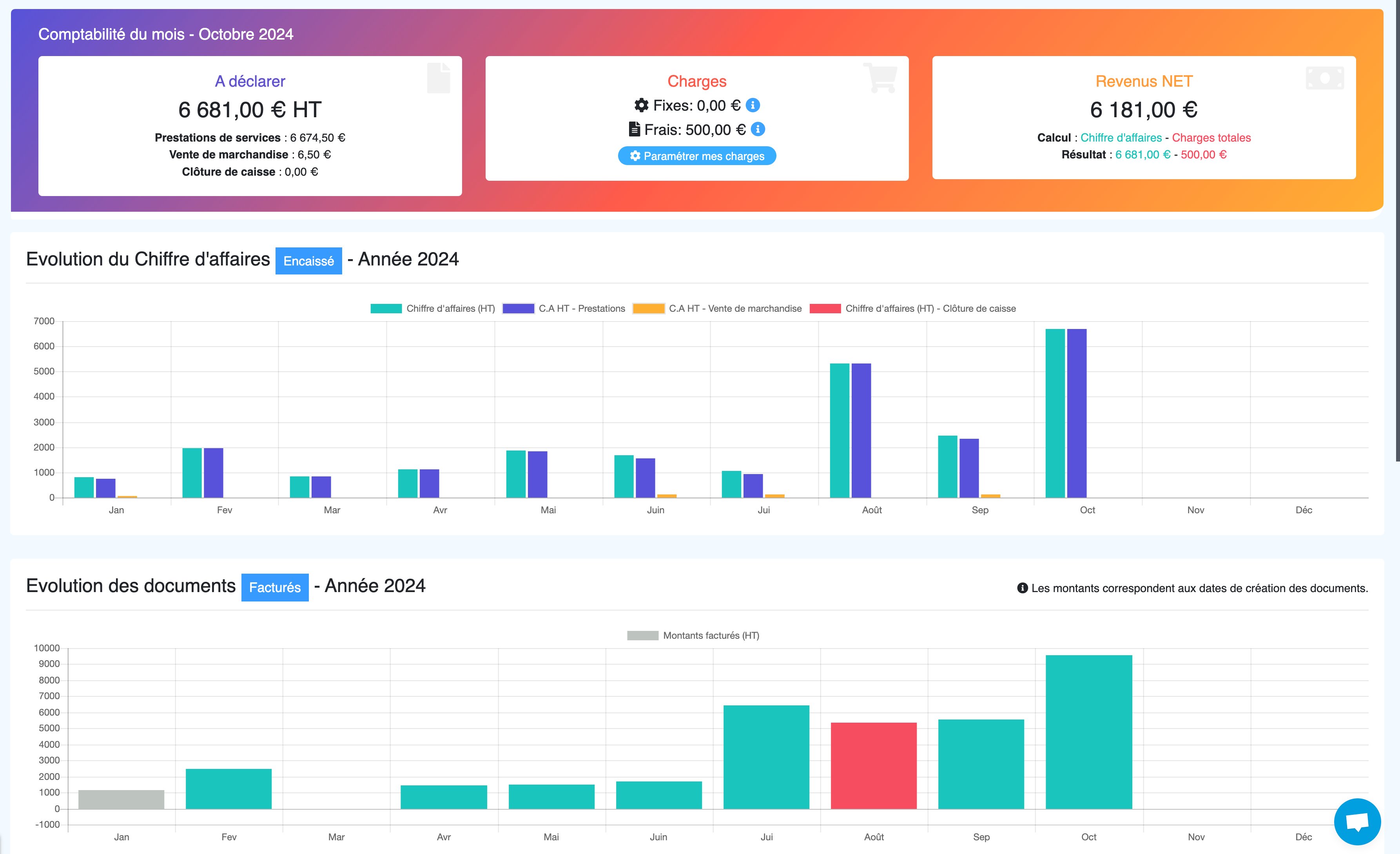Click the Paramétrer mes charges button
The image size is (1400, 854).
coord(697,156)
